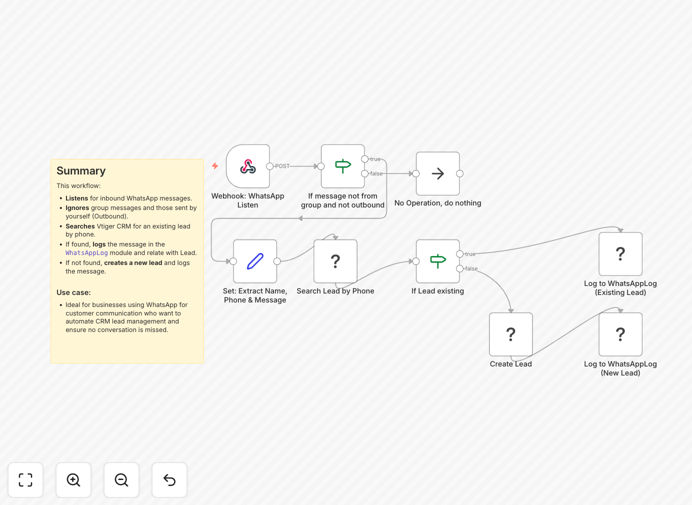Select Log to WhatsAppLog (New Lead) node
Image resolution: width=692 pixels, height=505 pixels.
point(621,334)
